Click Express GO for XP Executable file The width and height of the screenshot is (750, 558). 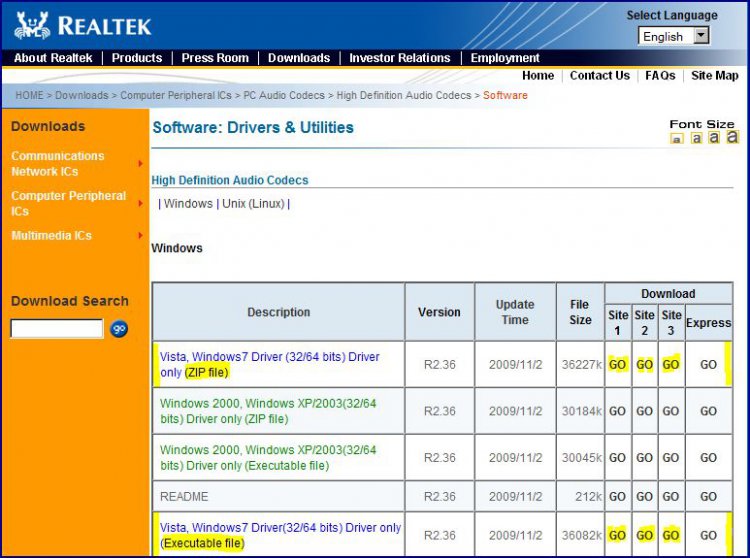tap(708, 458)
